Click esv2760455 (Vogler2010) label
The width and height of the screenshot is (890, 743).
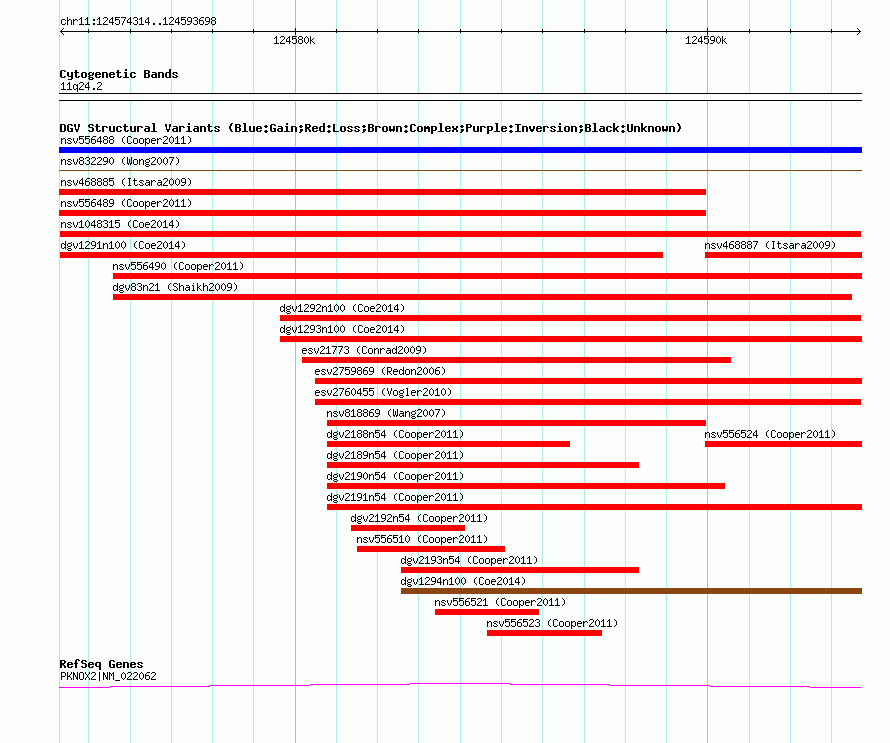pos(383,392)
